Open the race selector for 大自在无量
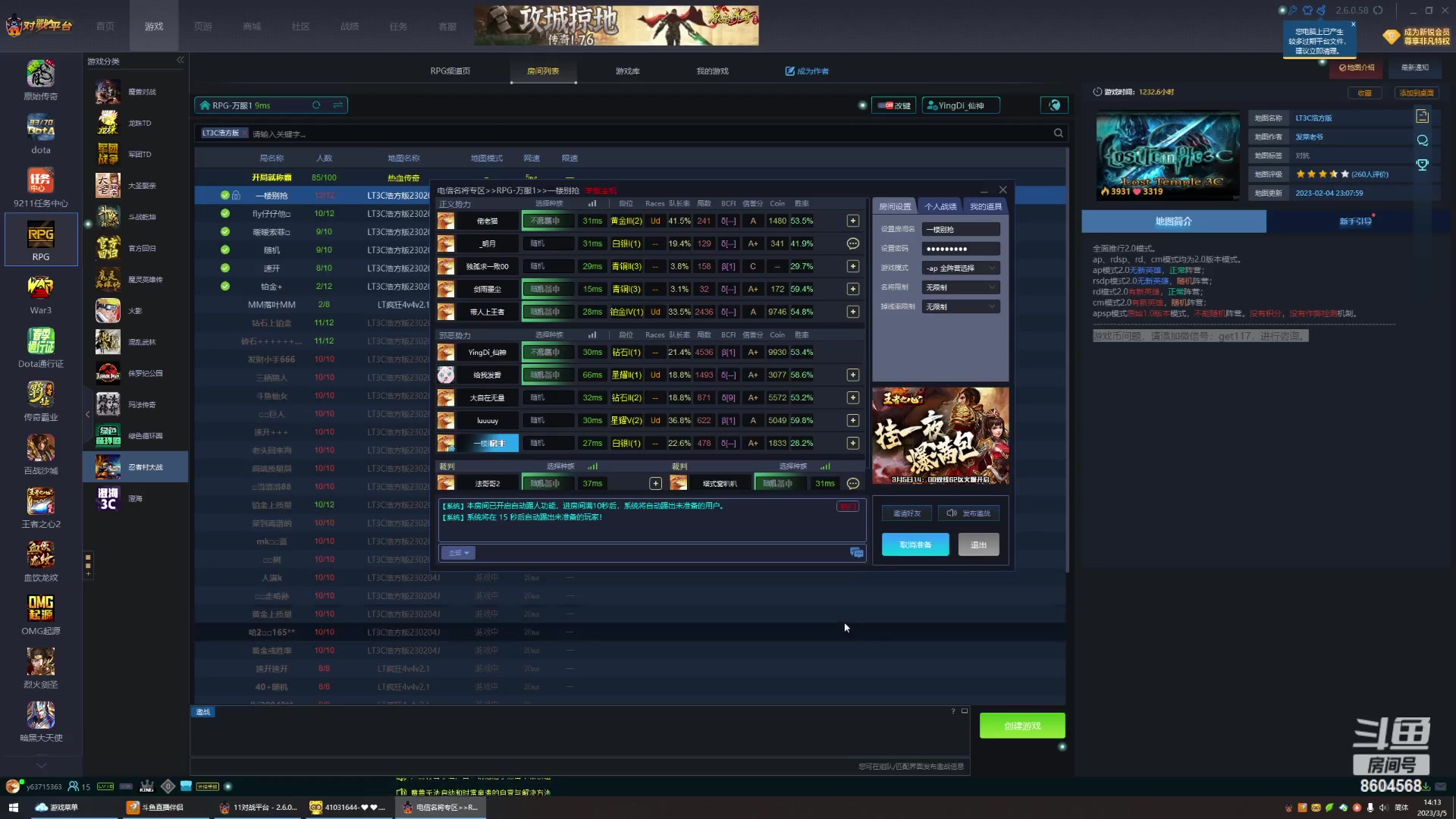 [548, 397]
